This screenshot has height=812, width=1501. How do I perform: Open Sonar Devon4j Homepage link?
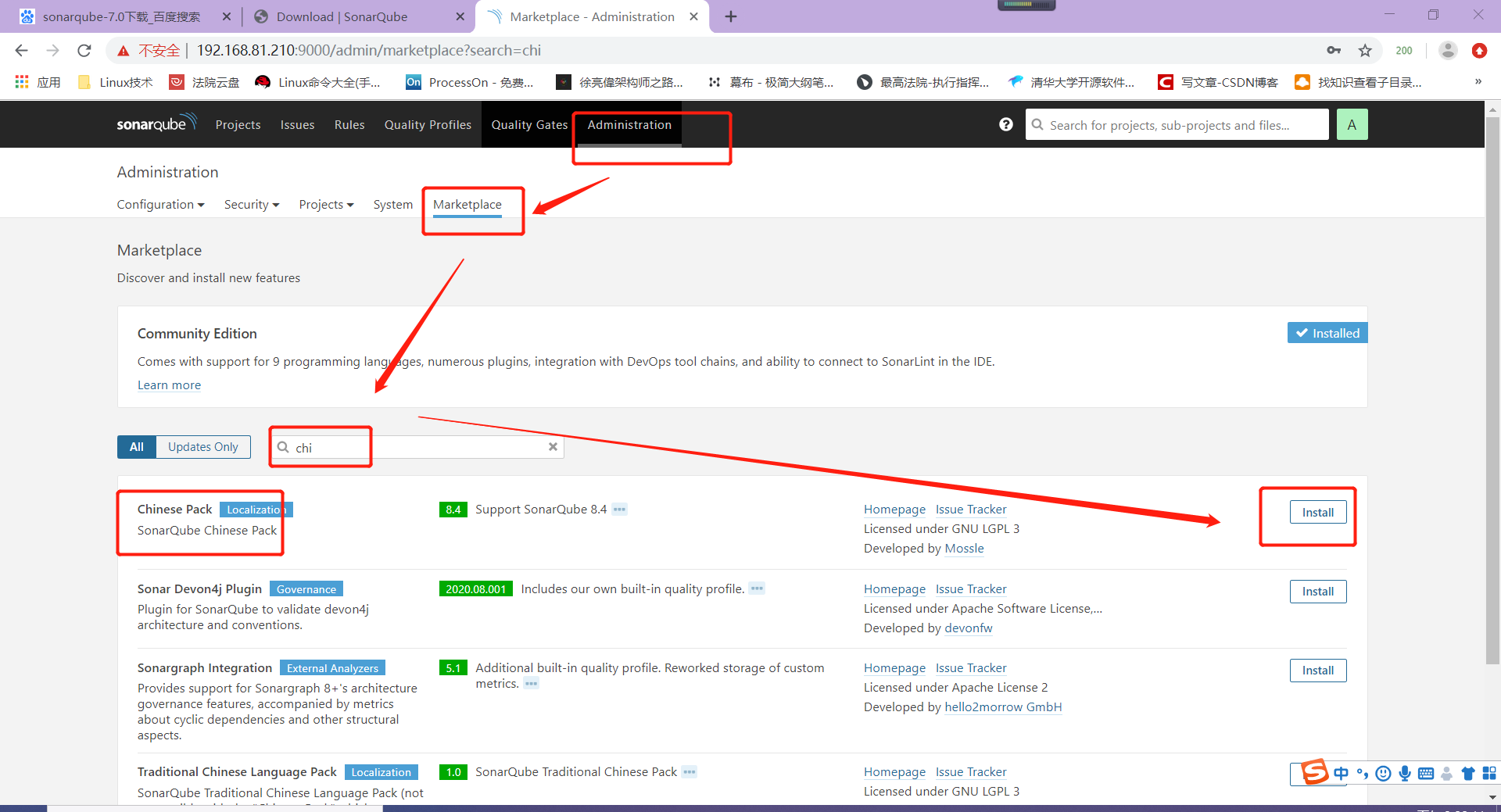point(894,589)
